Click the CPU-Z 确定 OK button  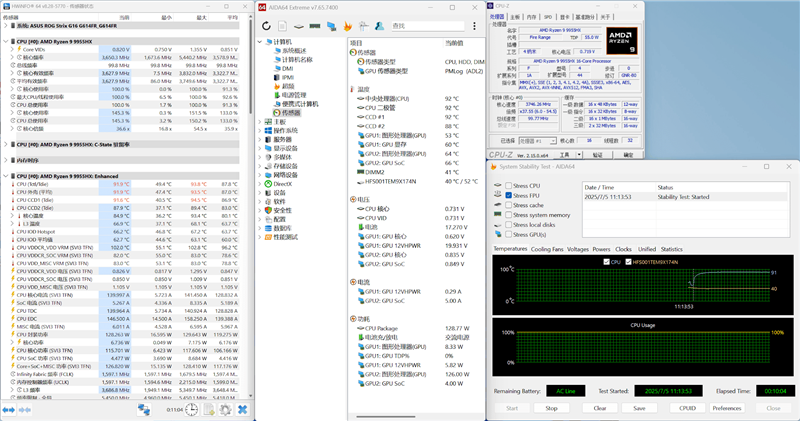628,155
